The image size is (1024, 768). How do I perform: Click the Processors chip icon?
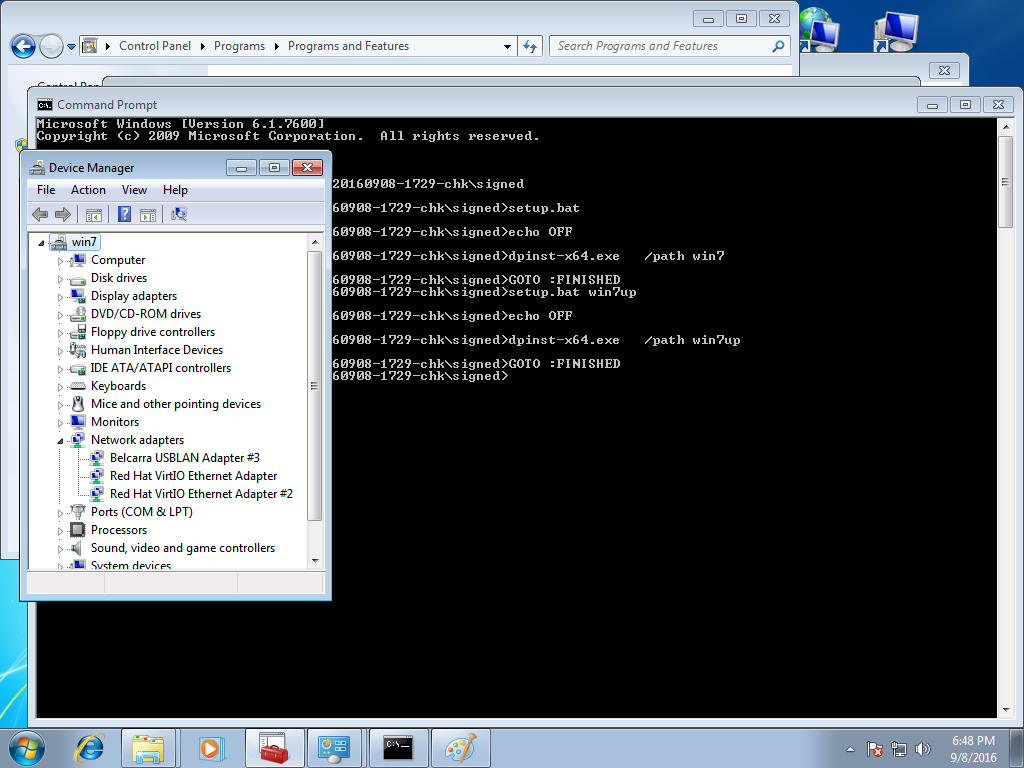coord(78,530)
